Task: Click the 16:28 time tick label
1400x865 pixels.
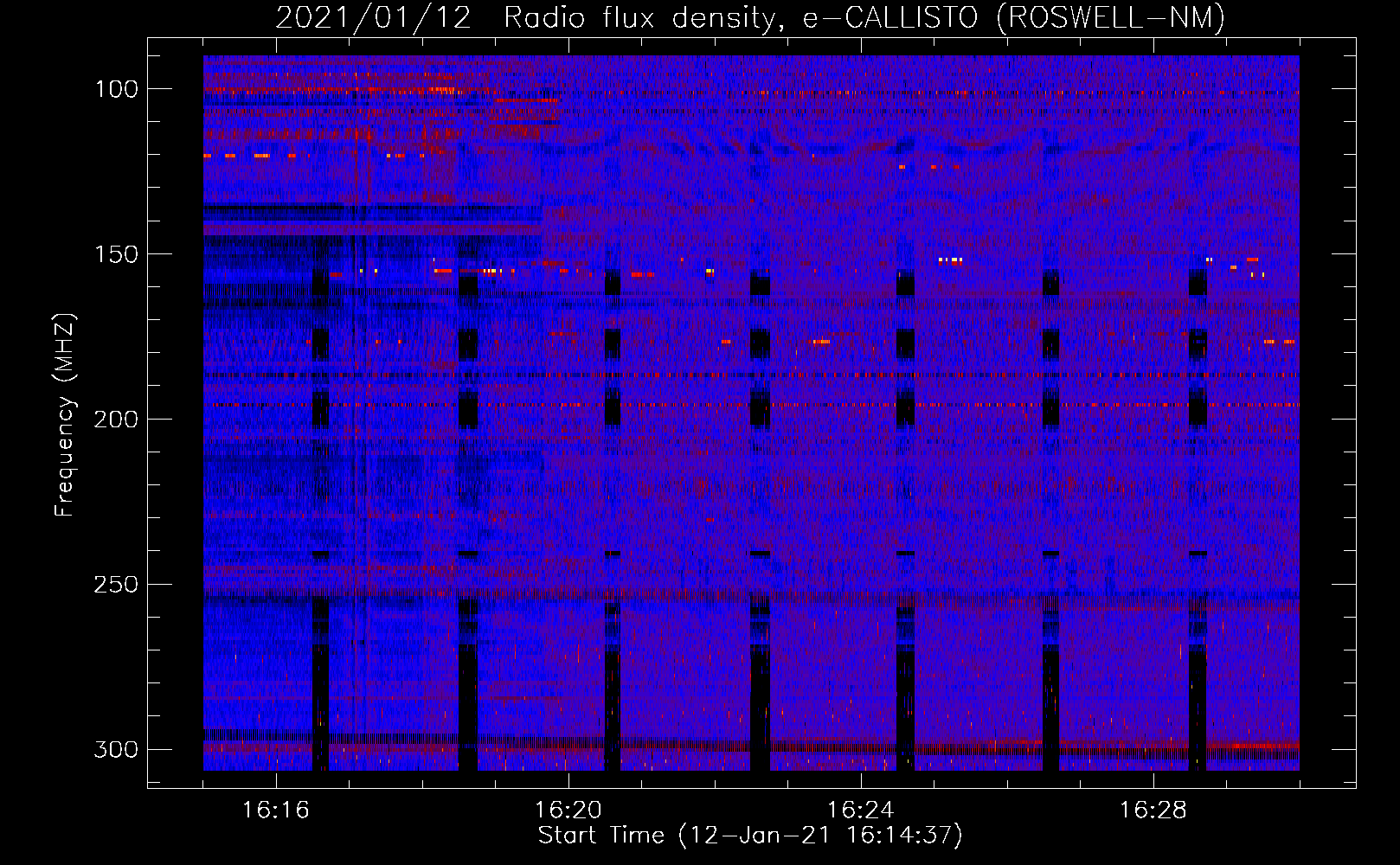Action: (x=1153, y=811)
